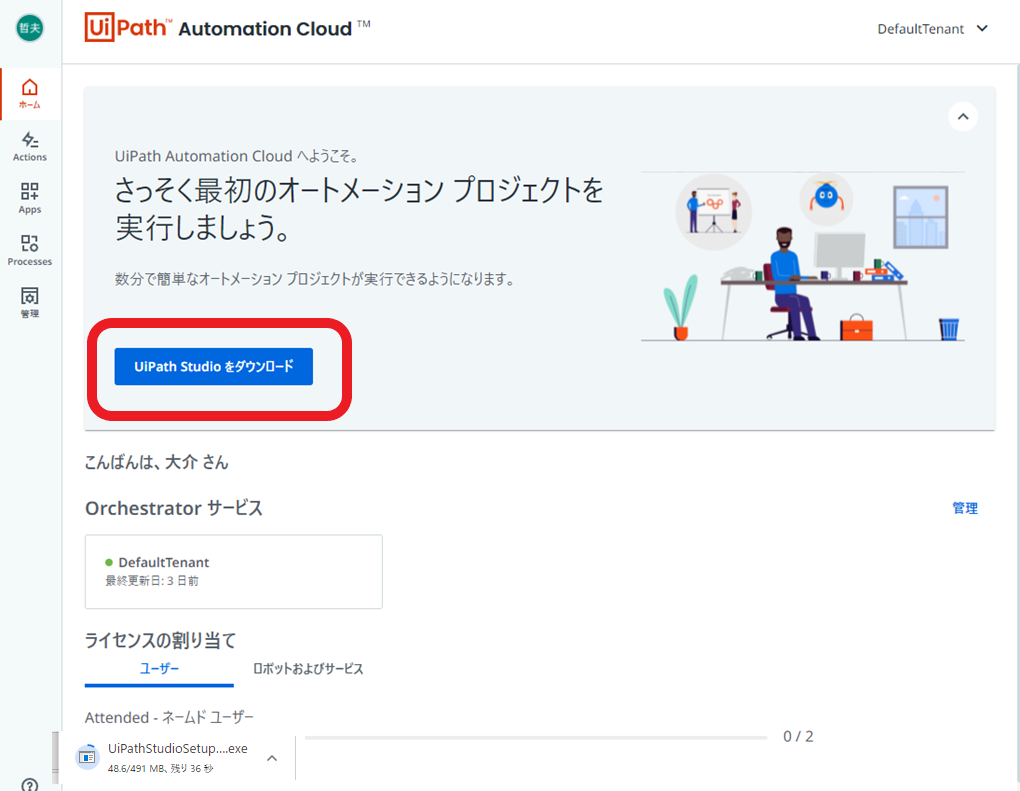Click the welcome illustration image
The image size is (1020, 791).
point(803,257)
